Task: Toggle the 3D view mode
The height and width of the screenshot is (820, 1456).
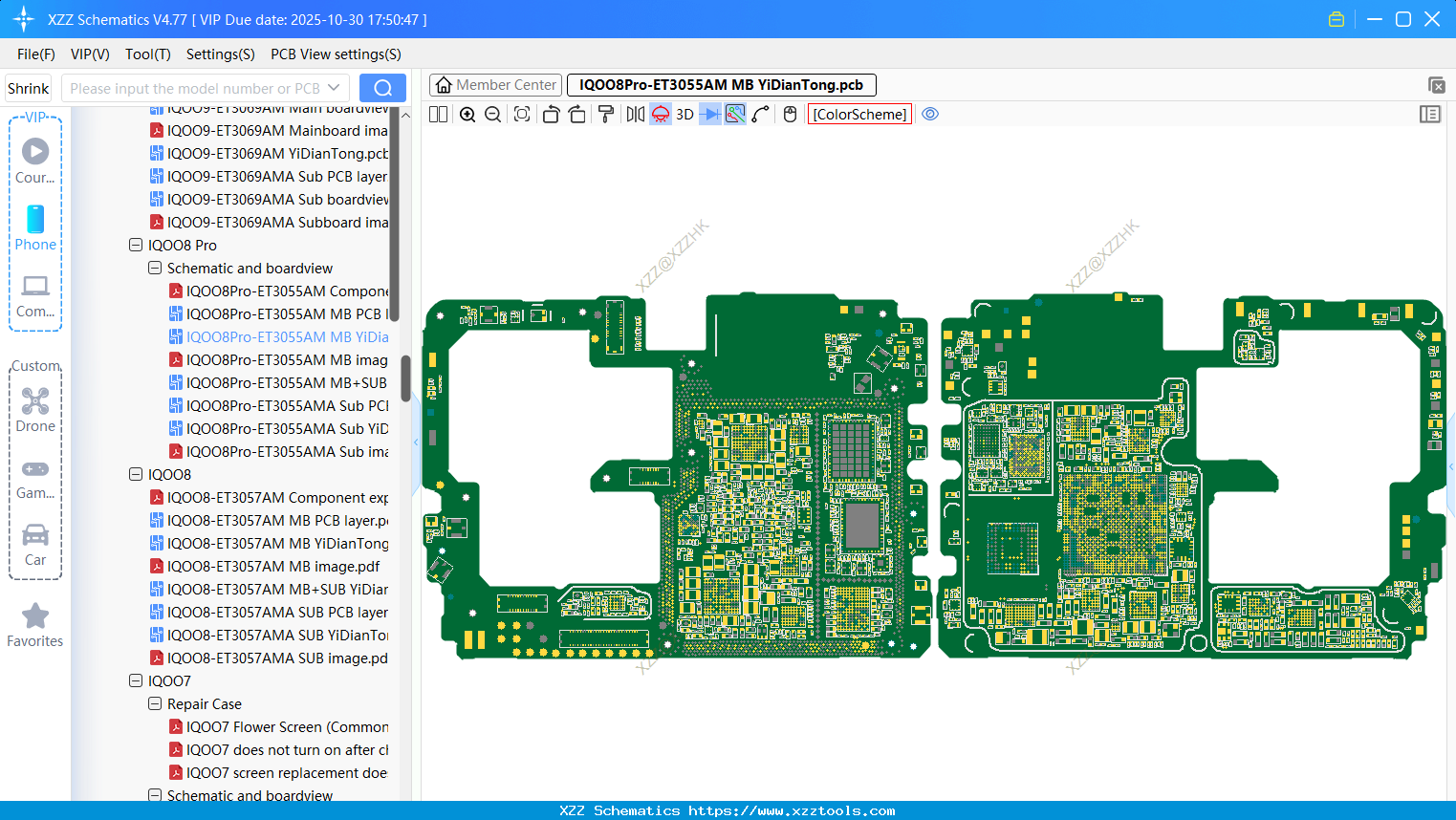Action: (x=685, y=115)
